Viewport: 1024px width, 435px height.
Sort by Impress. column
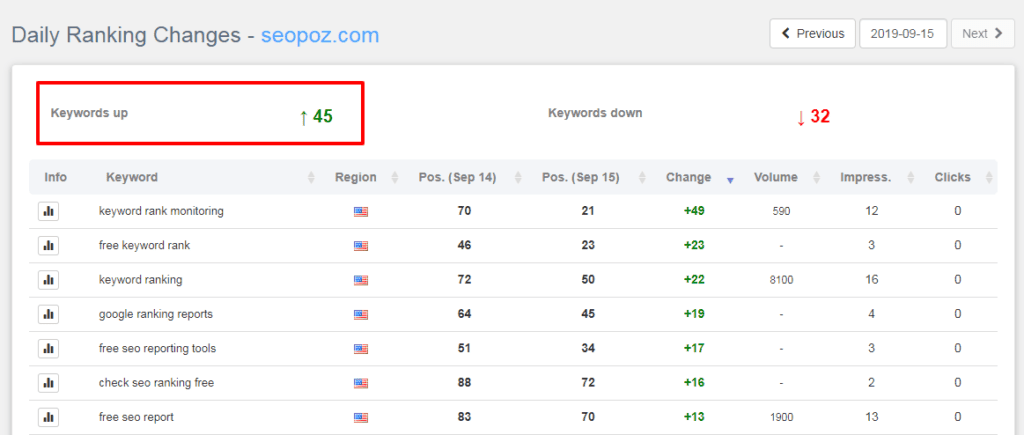coord(873,177)
